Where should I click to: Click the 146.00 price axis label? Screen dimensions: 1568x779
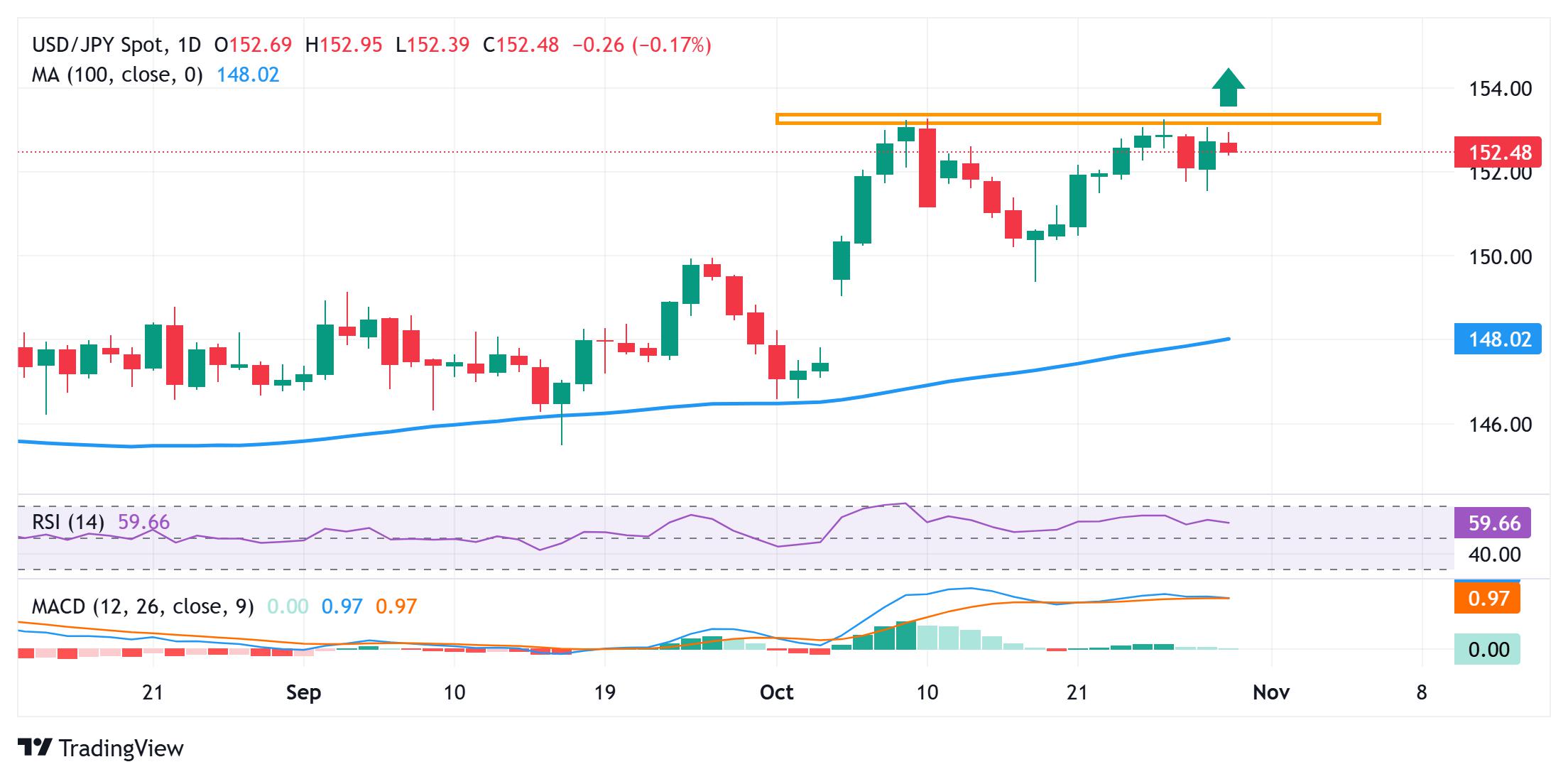pos(1500,424)
